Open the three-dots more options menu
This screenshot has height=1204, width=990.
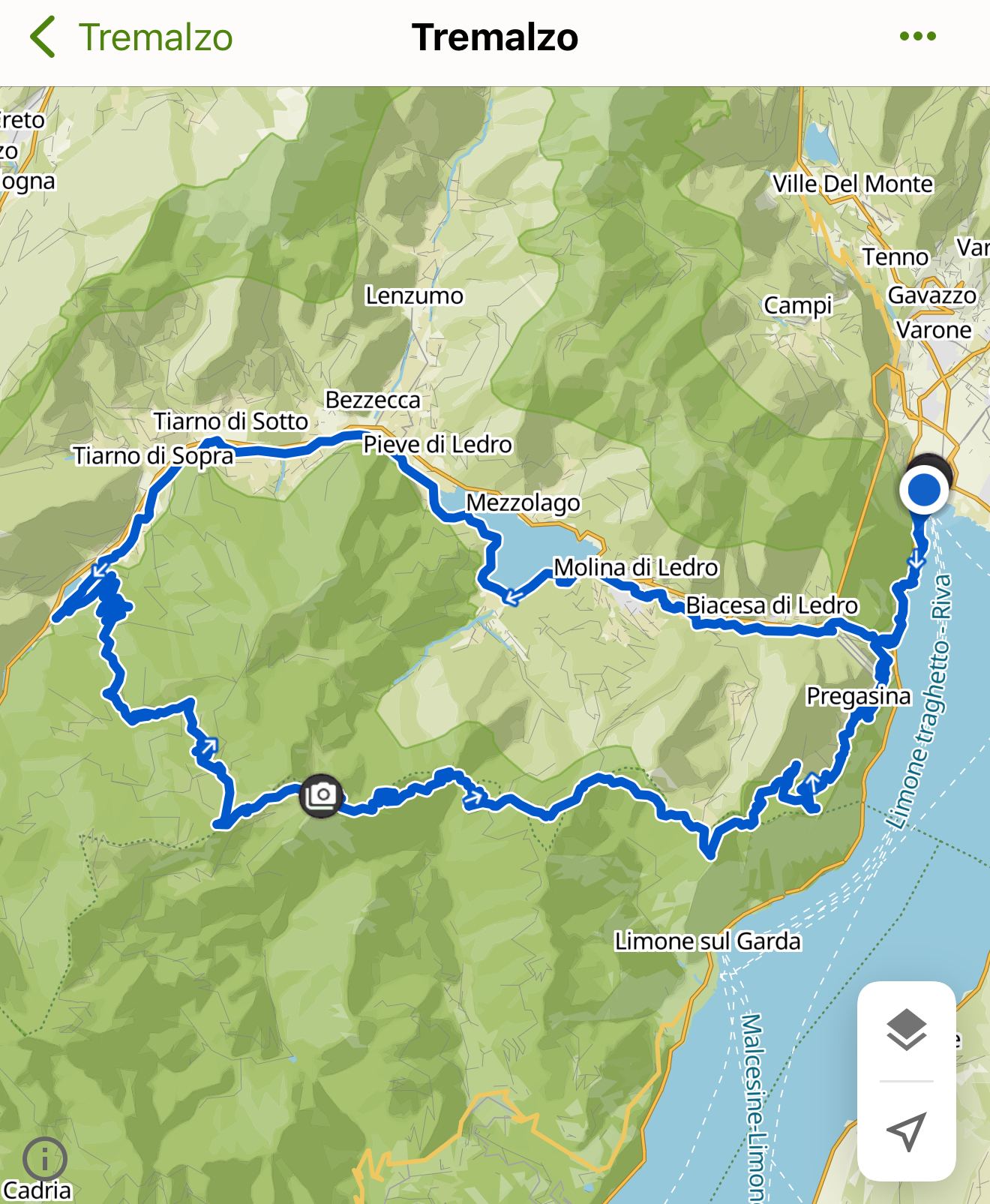click(x=918, y=36)
